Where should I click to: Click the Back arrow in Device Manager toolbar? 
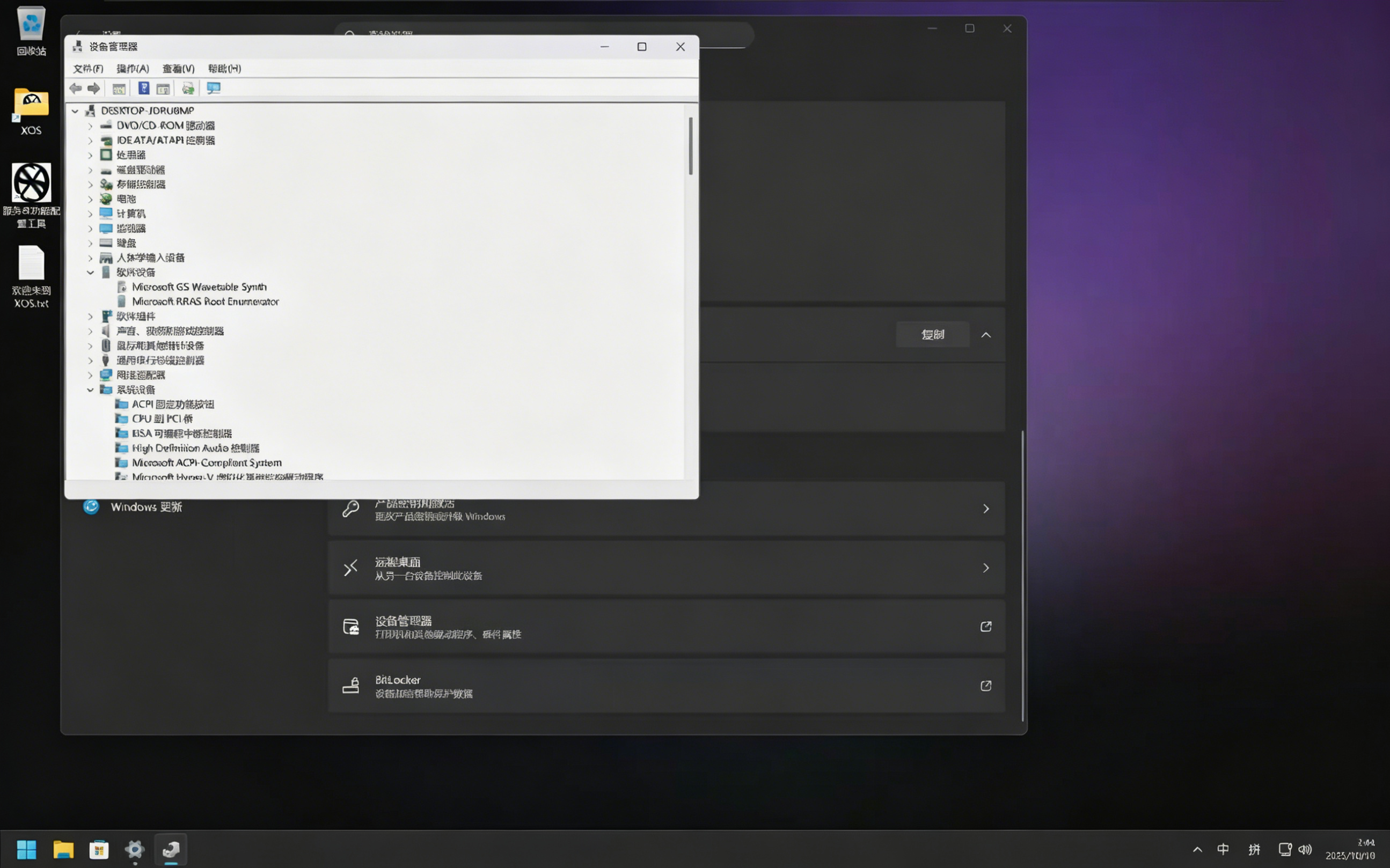pos(75,89)
